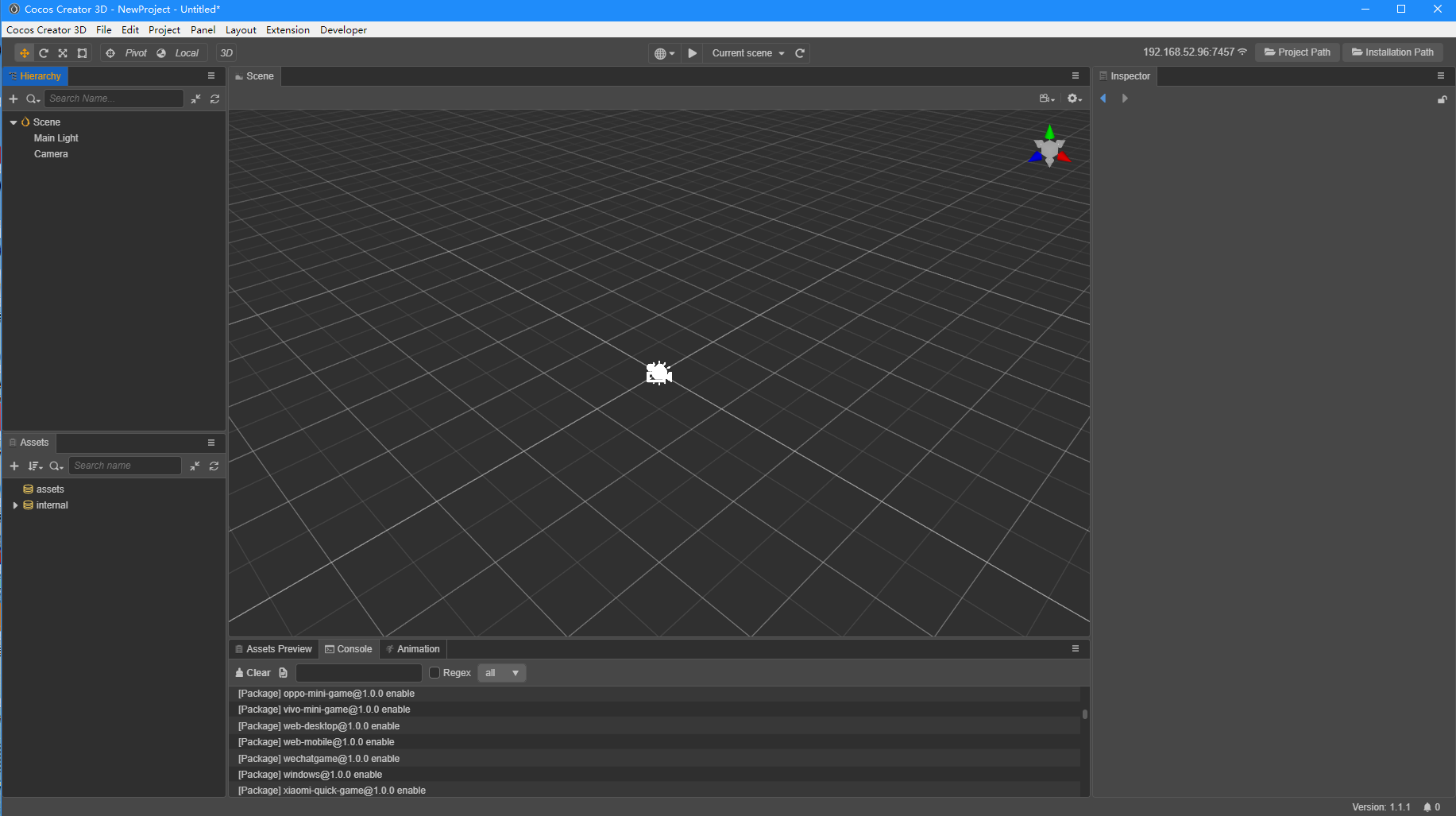Select the Rect transform tool
This screenshot has width=1456, height=816.
(x=82, y=53)
